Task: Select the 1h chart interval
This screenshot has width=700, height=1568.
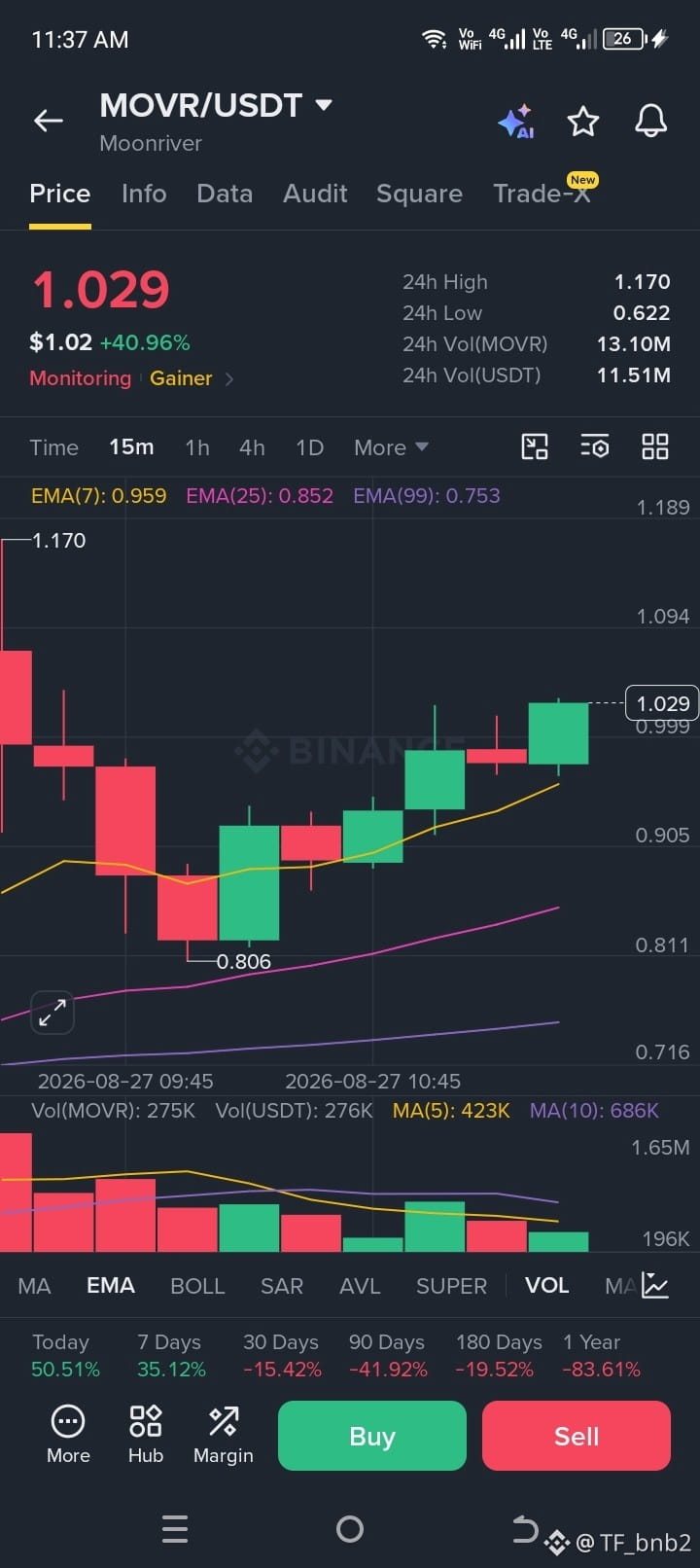Action: click(x=197, y=447)
